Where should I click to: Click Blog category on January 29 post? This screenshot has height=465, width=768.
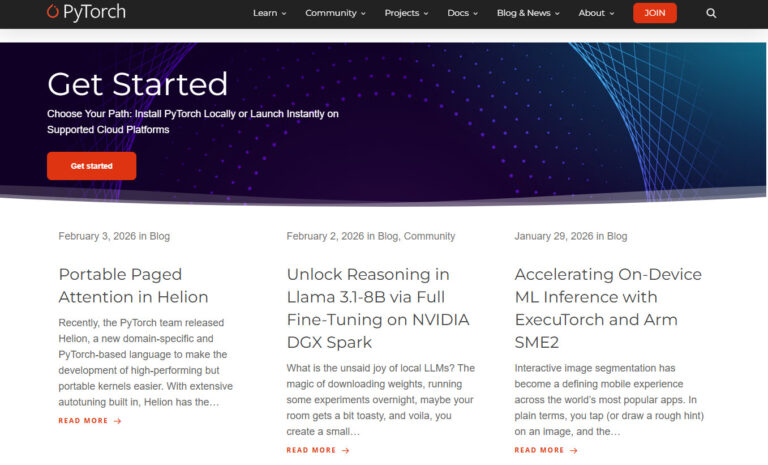point(616,236)
